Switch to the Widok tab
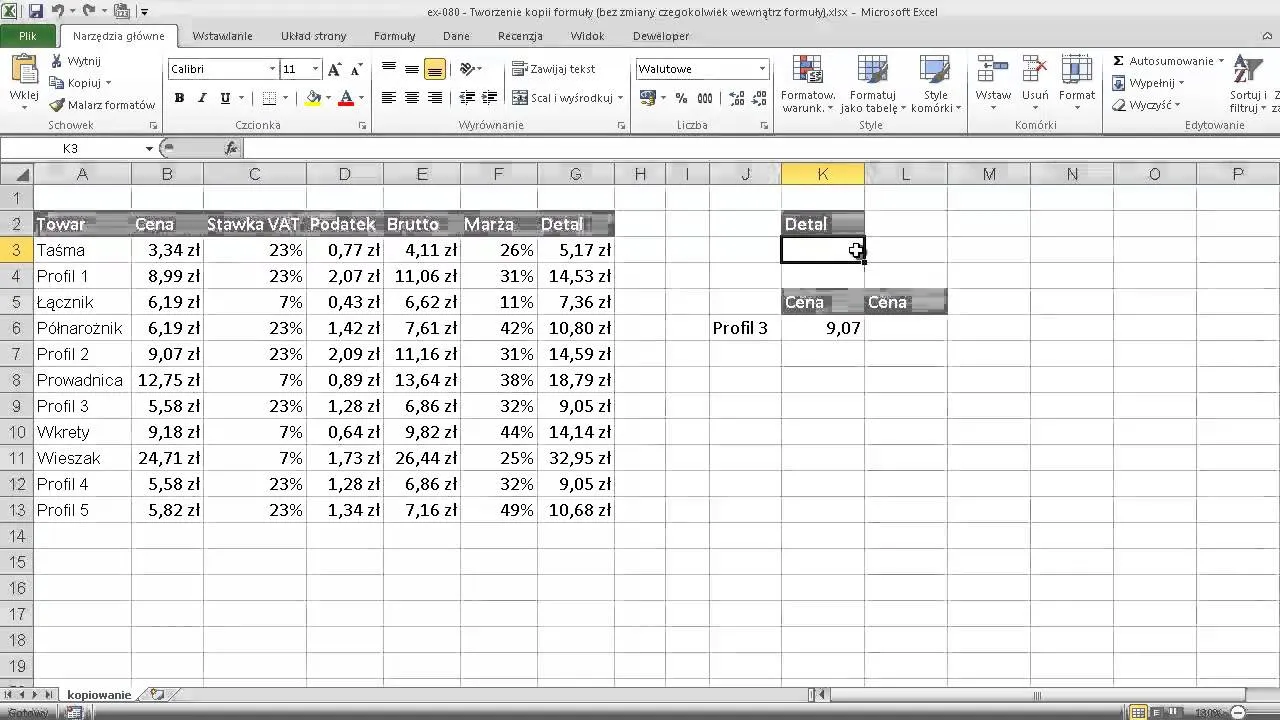The width and height of the screenshot is (1280, 720). [x=587, y=36]
